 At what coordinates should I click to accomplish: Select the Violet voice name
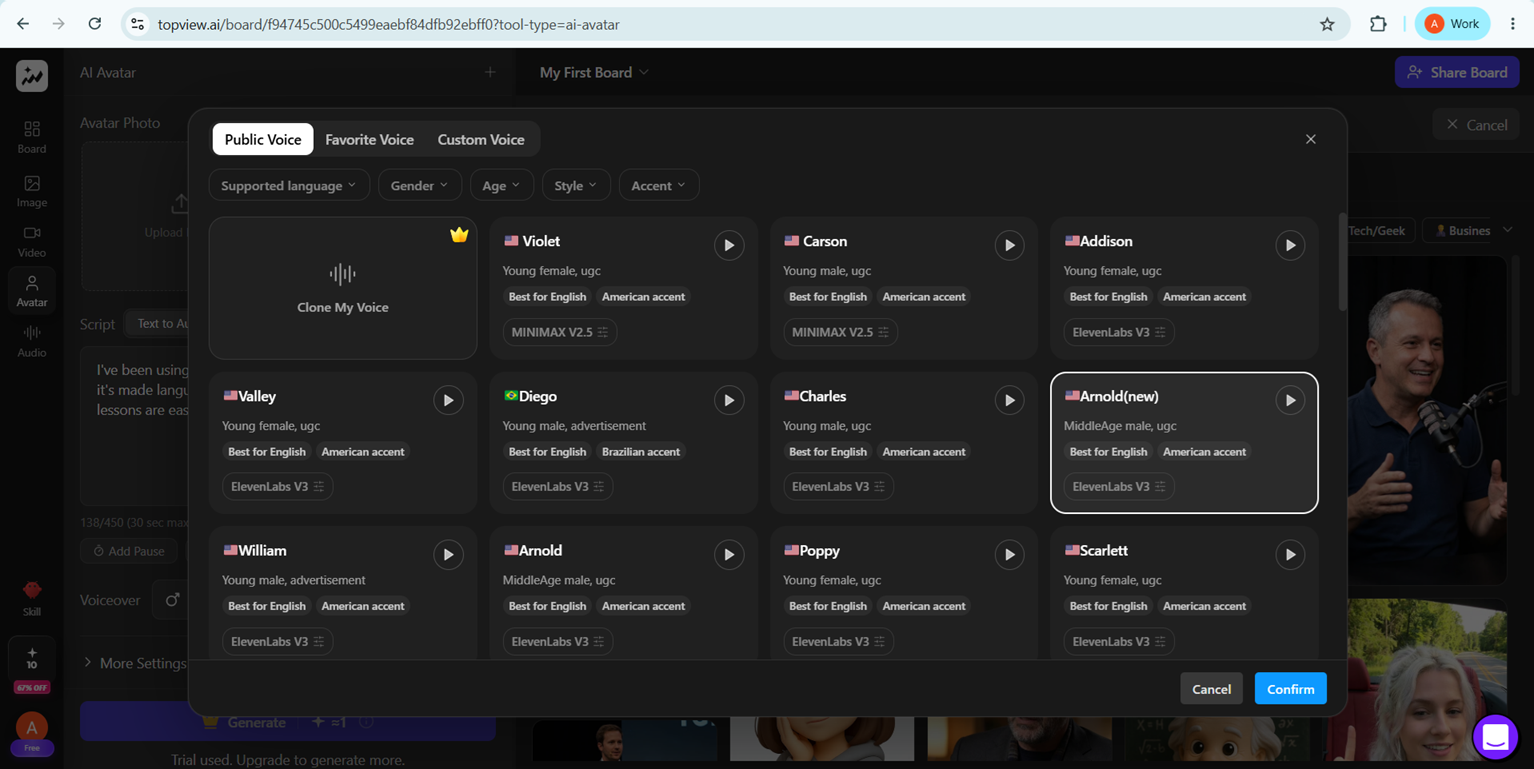click(x=541, y=241)
